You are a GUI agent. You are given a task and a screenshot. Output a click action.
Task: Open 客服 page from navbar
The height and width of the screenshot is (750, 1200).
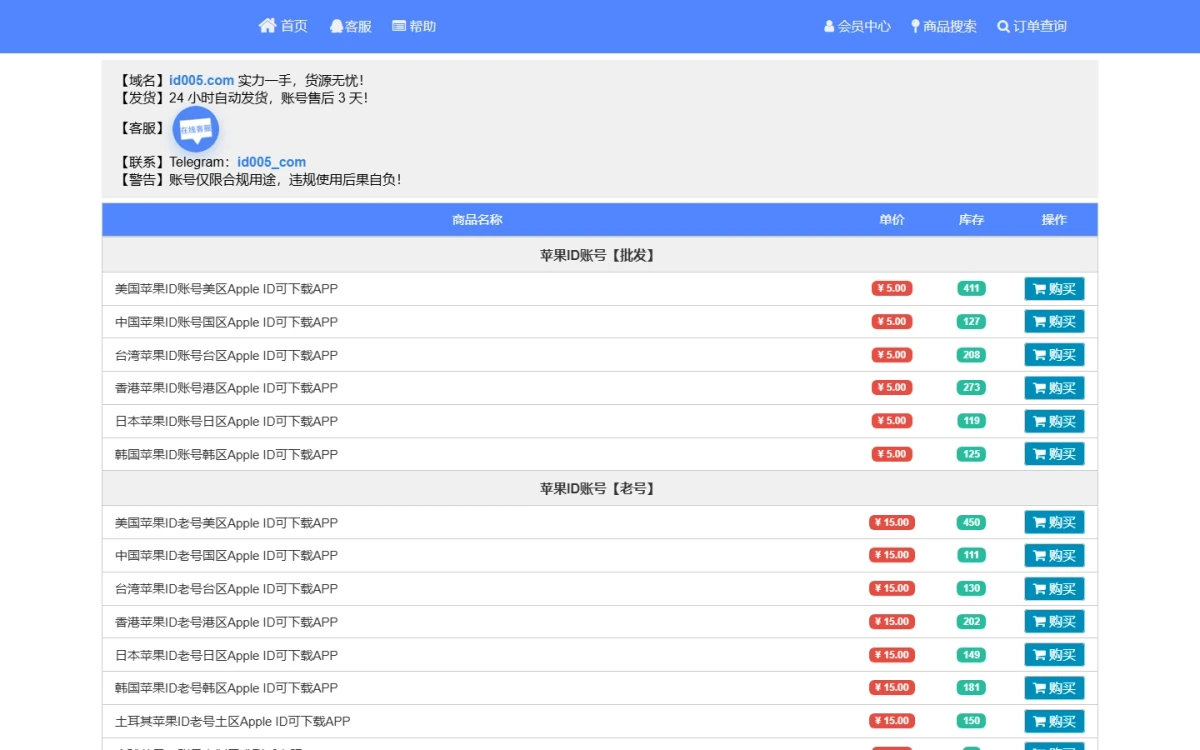point(351,26)
